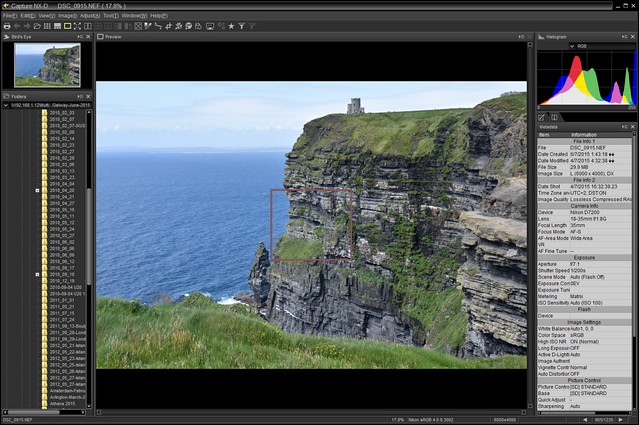Screen dimensions: 639x425
Task: Collapse the Exposure metadata section
Action: (584, 258)
